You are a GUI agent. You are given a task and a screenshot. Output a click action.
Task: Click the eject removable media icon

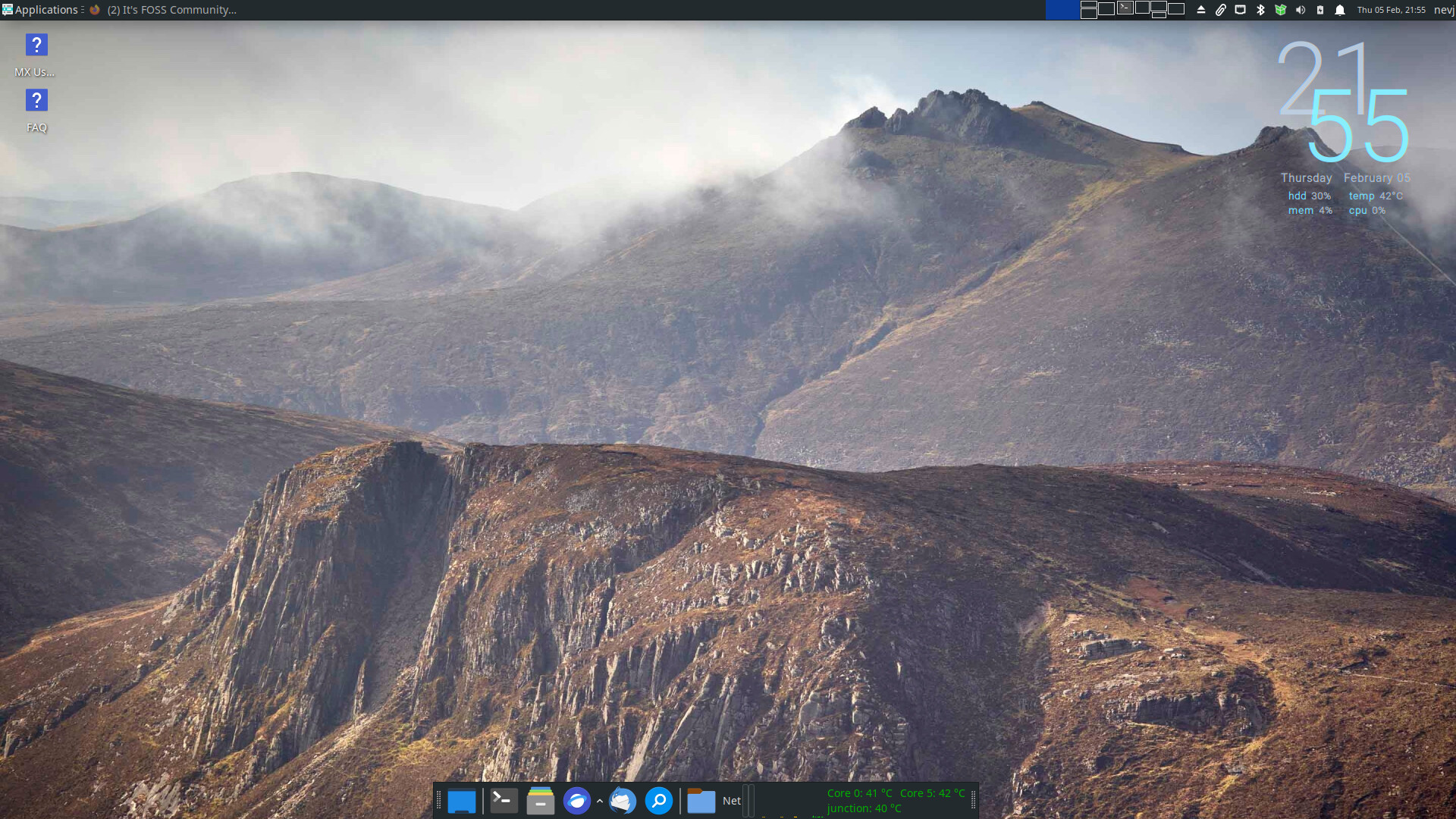[1201, 10]
